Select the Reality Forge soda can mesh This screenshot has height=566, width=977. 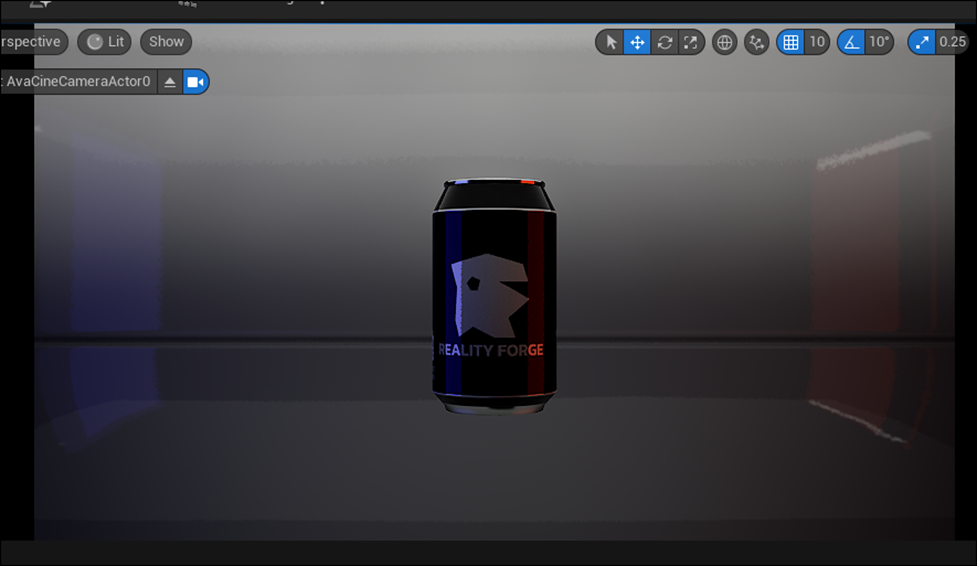click(494, 296)
